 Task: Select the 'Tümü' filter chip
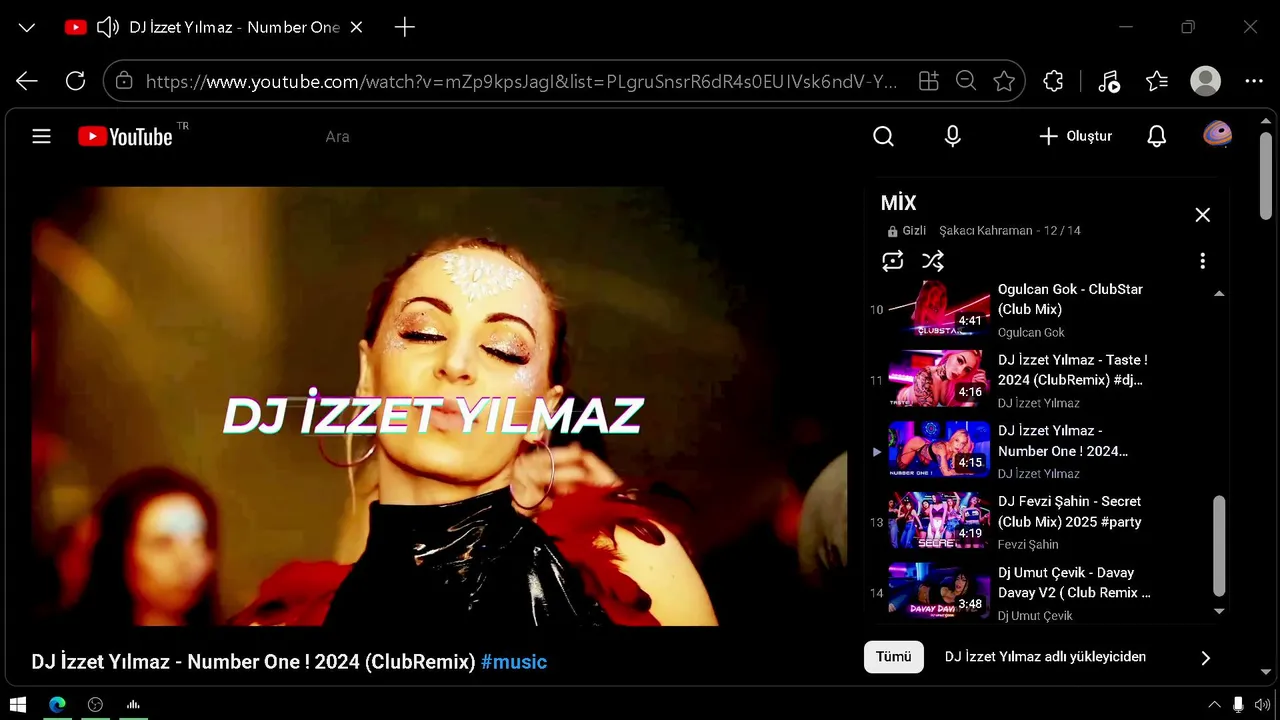(894, 657)
